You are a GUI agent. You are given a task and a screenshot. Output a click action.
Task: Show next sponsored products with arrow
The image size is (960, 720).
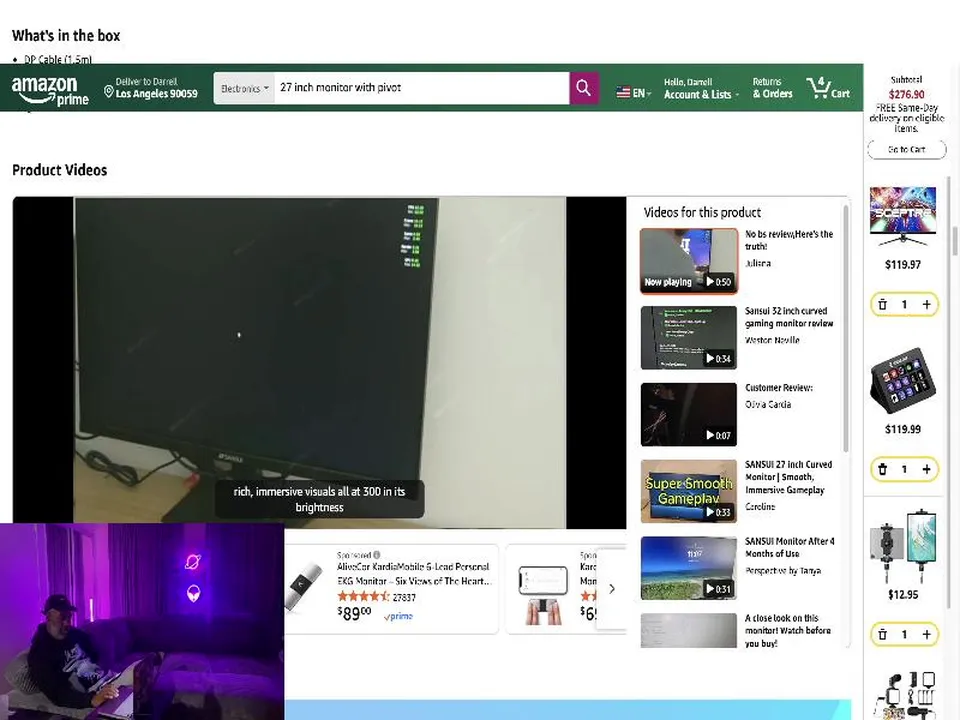coord(612,589)
